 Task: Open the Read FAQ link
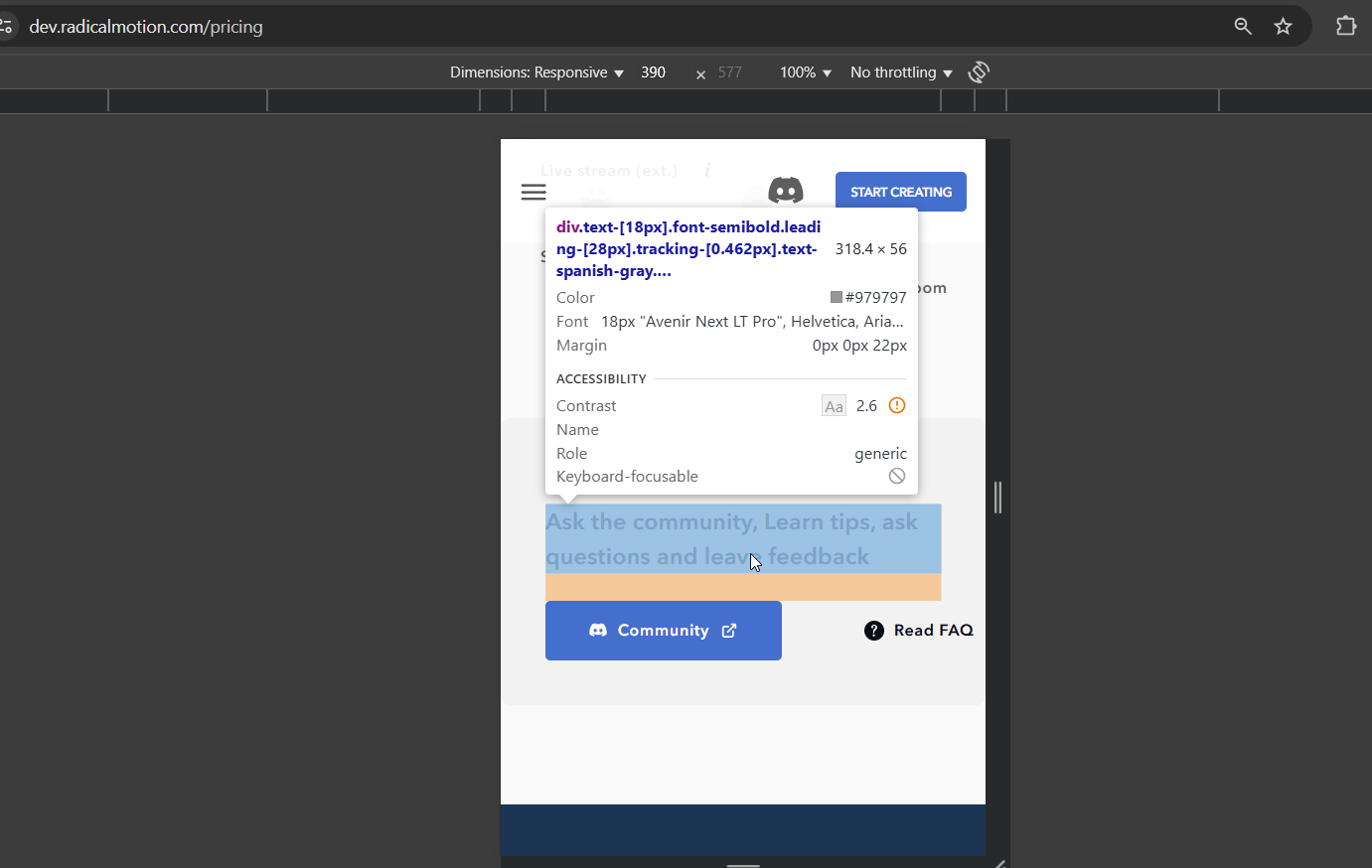[x=919, y=631]
